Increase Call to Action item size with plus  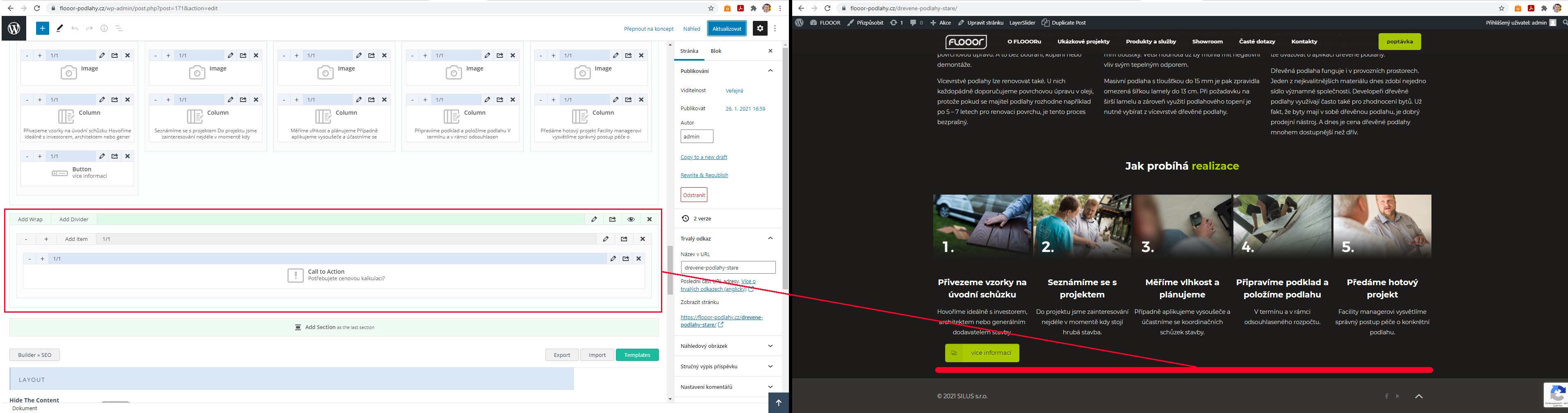point(42,259)
